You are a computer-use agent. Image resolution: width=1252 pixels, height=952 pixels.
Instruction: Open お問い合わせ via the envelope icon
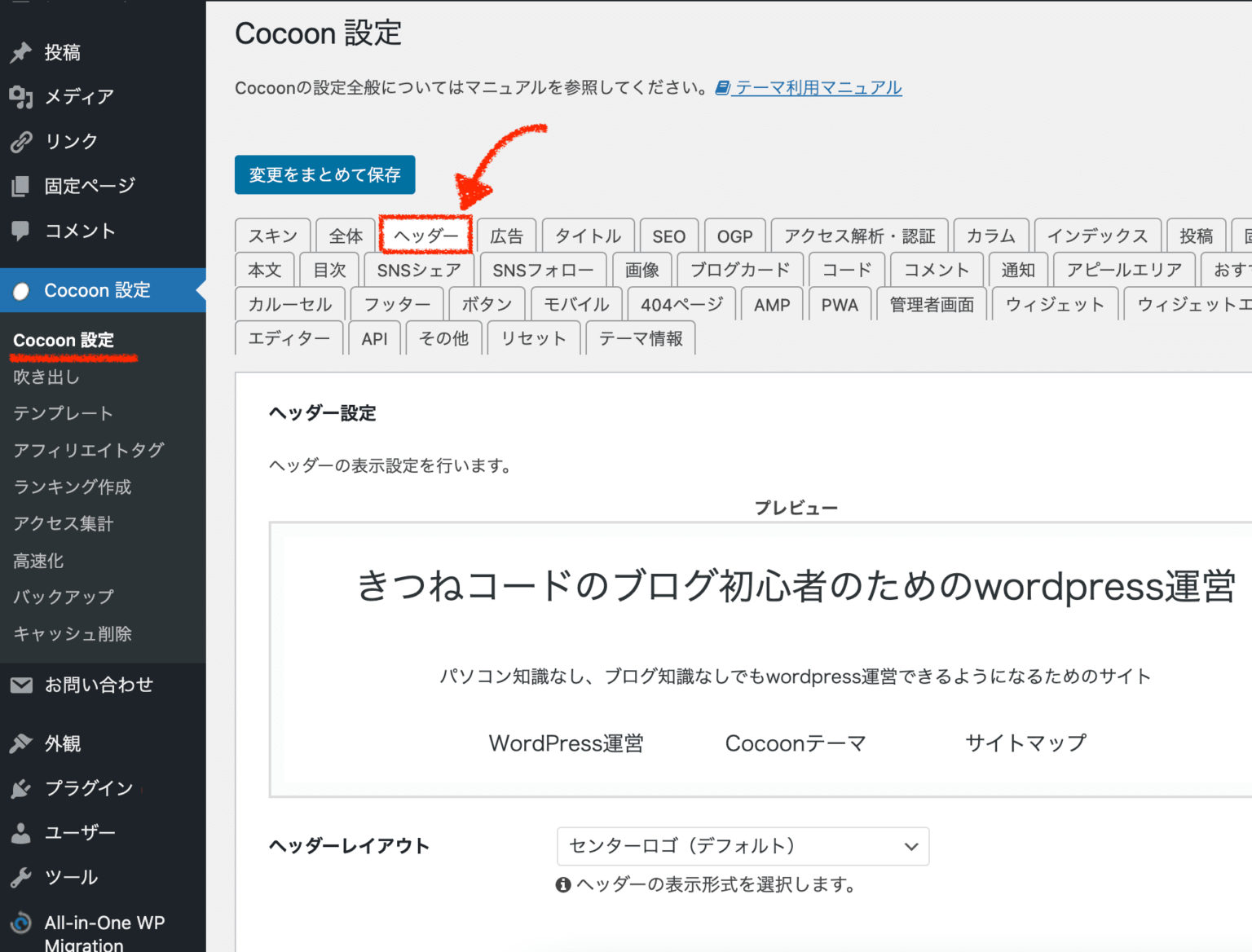click(20, 685)
